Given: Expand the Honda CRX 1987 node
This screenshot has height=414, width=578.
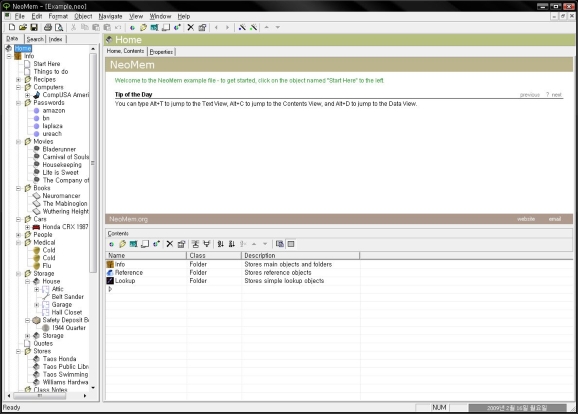Looking at the screenshot, I should coord(28,227).
